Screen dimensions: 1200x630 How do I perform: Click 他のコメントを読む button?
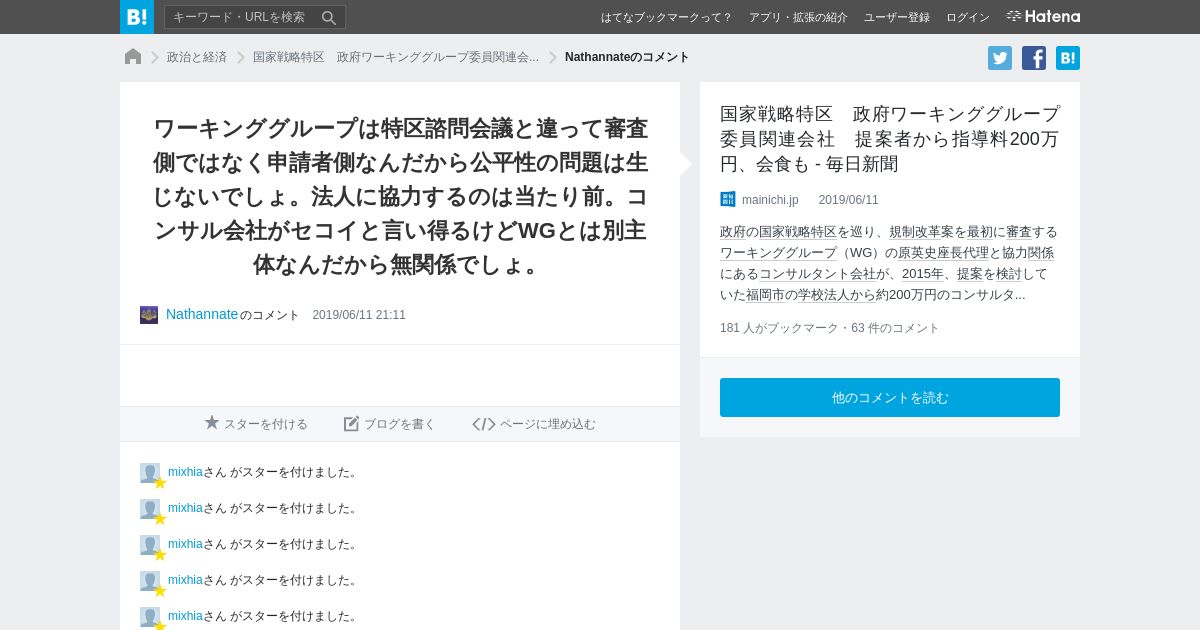pos(890,397)
